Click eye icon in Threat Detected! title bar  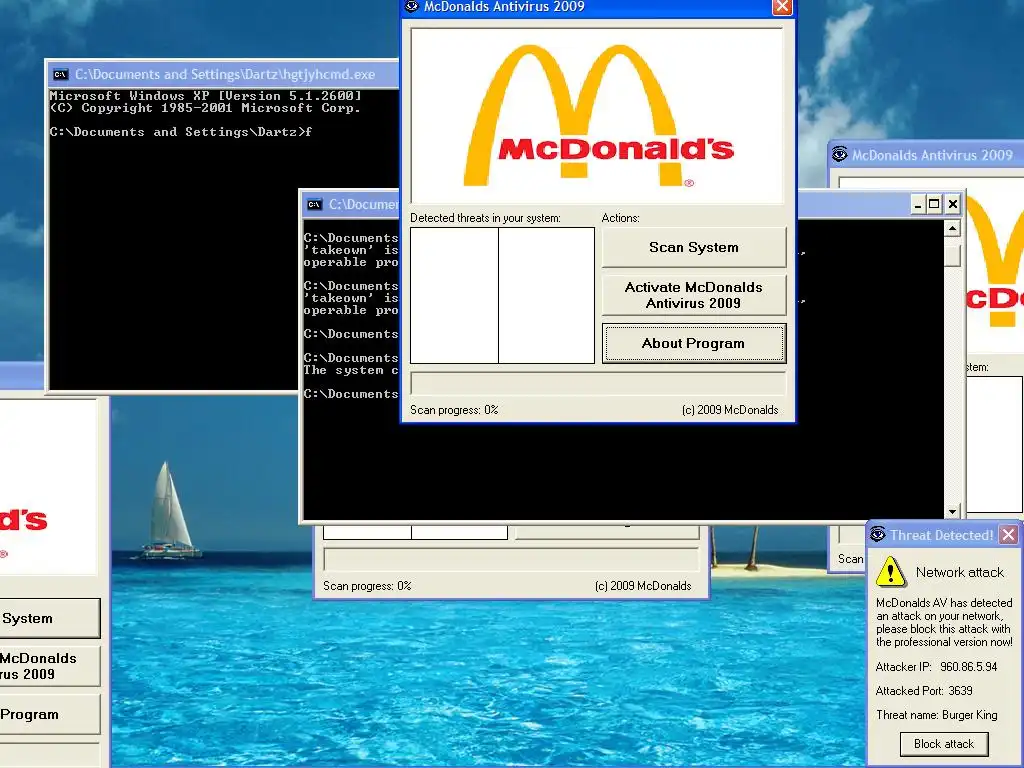click(878, 535)
